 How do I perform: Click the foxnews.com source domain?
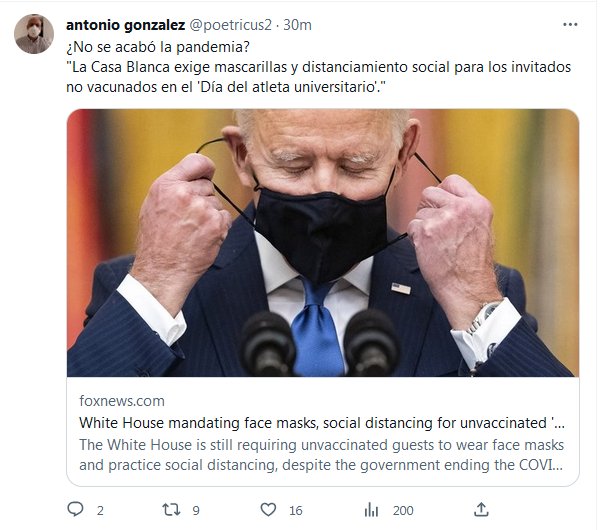pos(122,401)
